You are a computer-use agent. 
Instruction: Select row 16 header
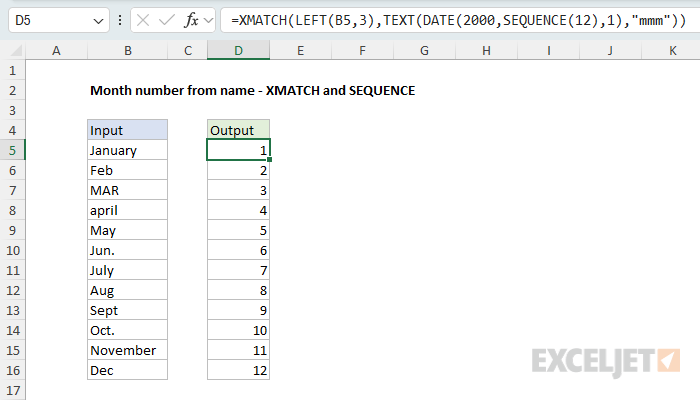12,370
